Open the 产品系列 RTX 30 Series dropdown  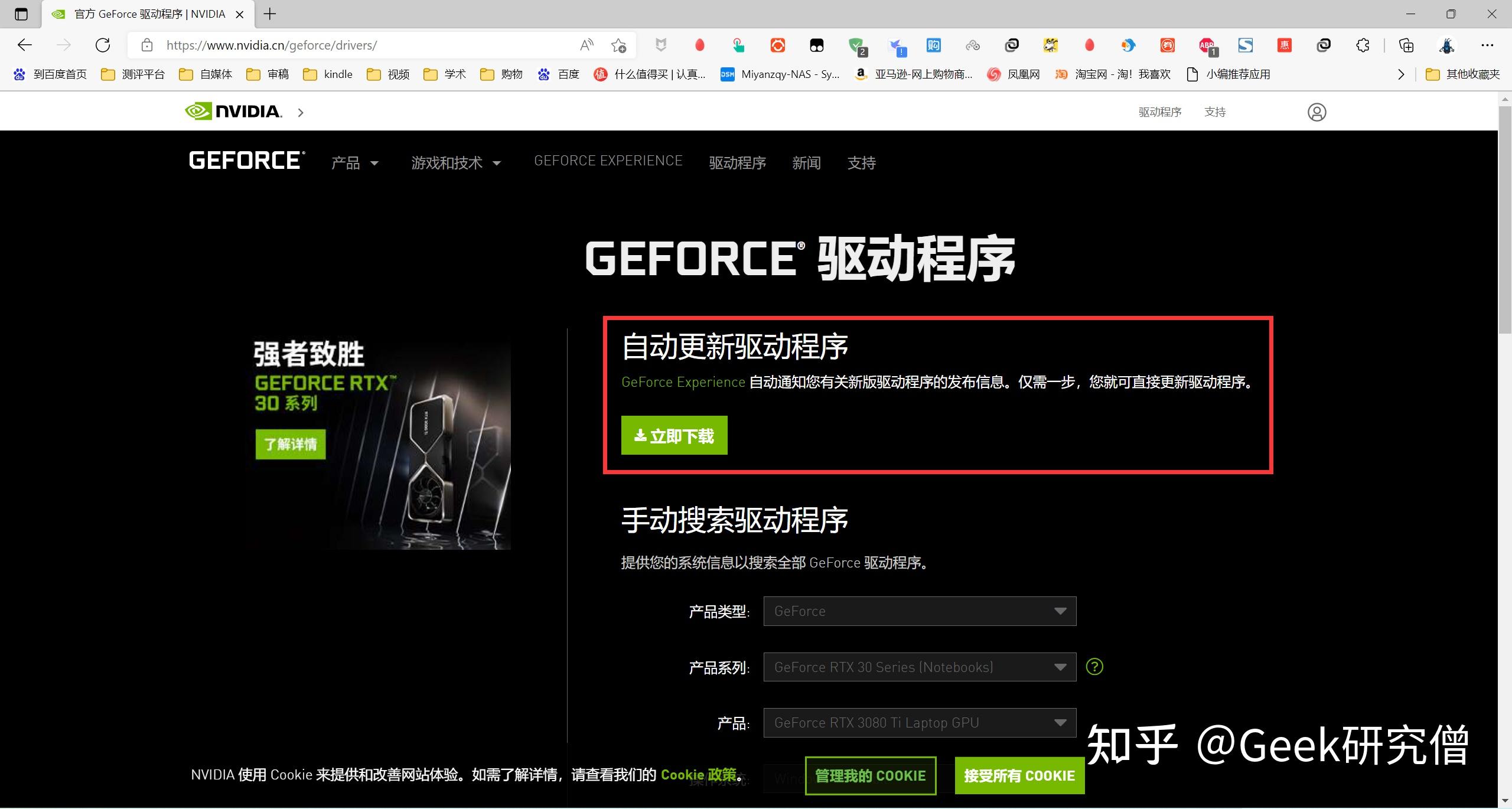tap(920, 667)
